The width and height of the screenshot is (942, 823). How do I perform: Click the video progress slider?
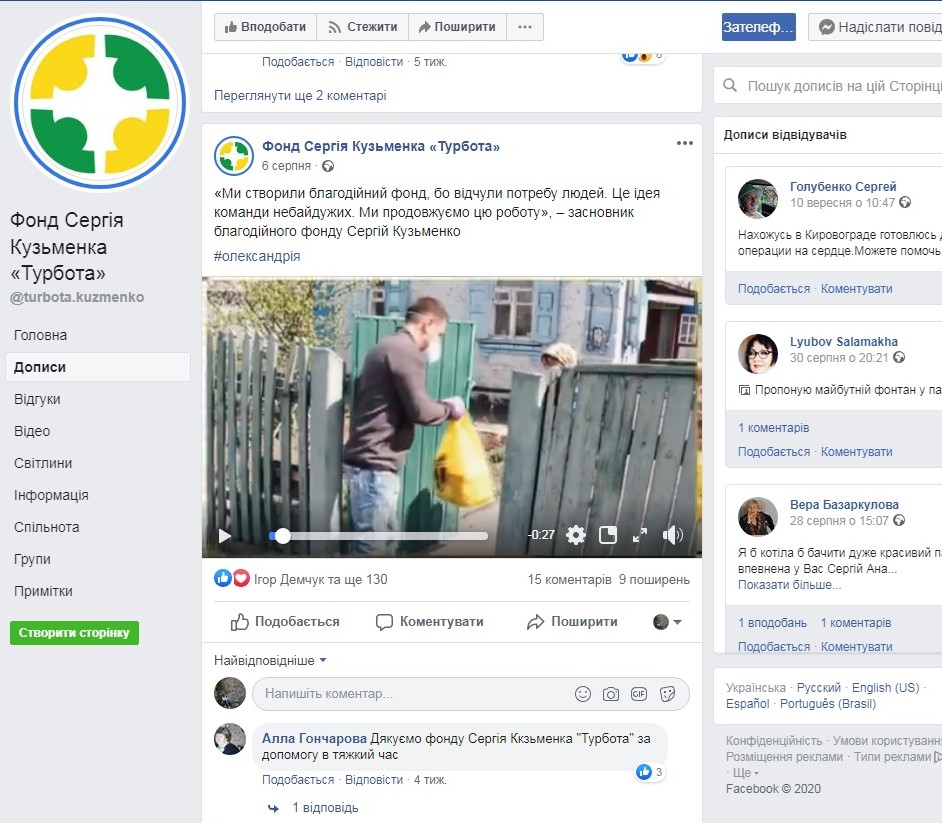[x=378, y=536]
